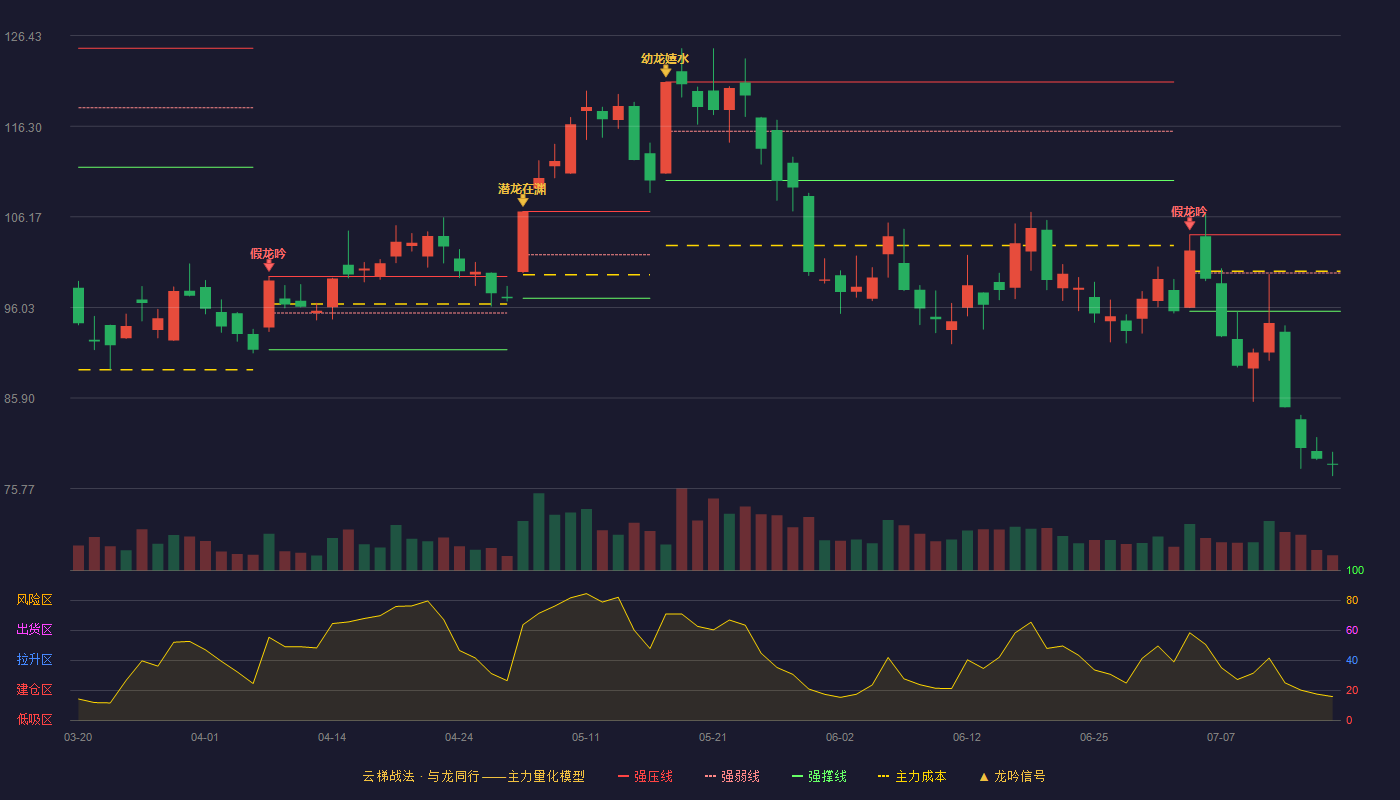
Task: Click the 06-25 date label
Action: tap(1094, 737)
